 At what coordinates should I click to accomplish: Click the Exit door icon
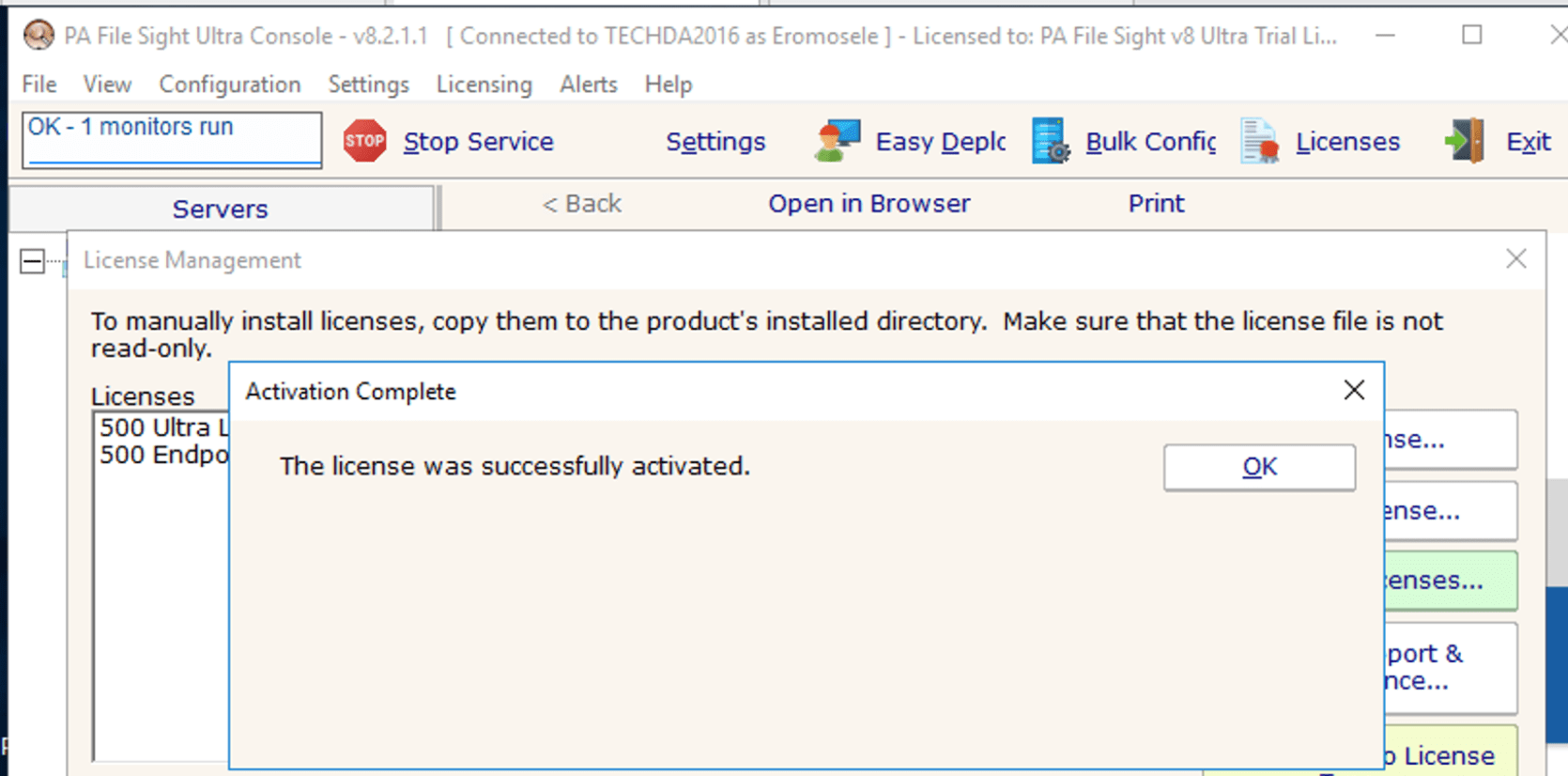(x=1465, y=142)
